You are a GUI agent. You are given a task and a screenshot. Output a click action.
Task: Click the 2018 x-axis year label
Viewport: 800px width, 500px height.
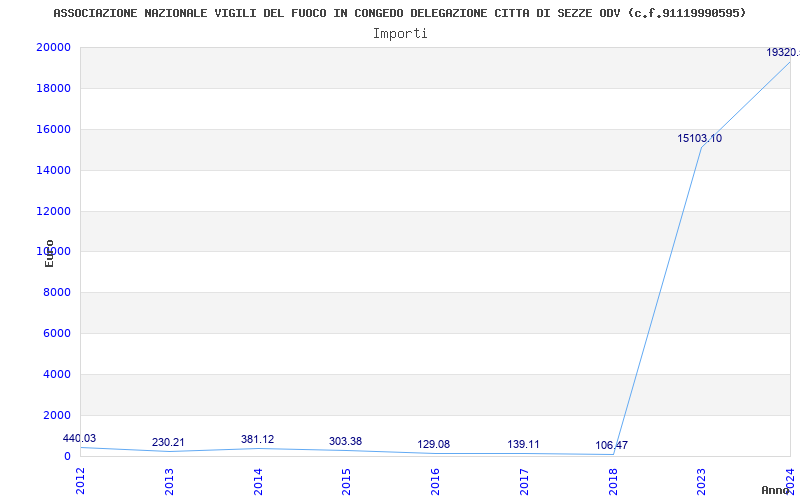coord(613,482)
